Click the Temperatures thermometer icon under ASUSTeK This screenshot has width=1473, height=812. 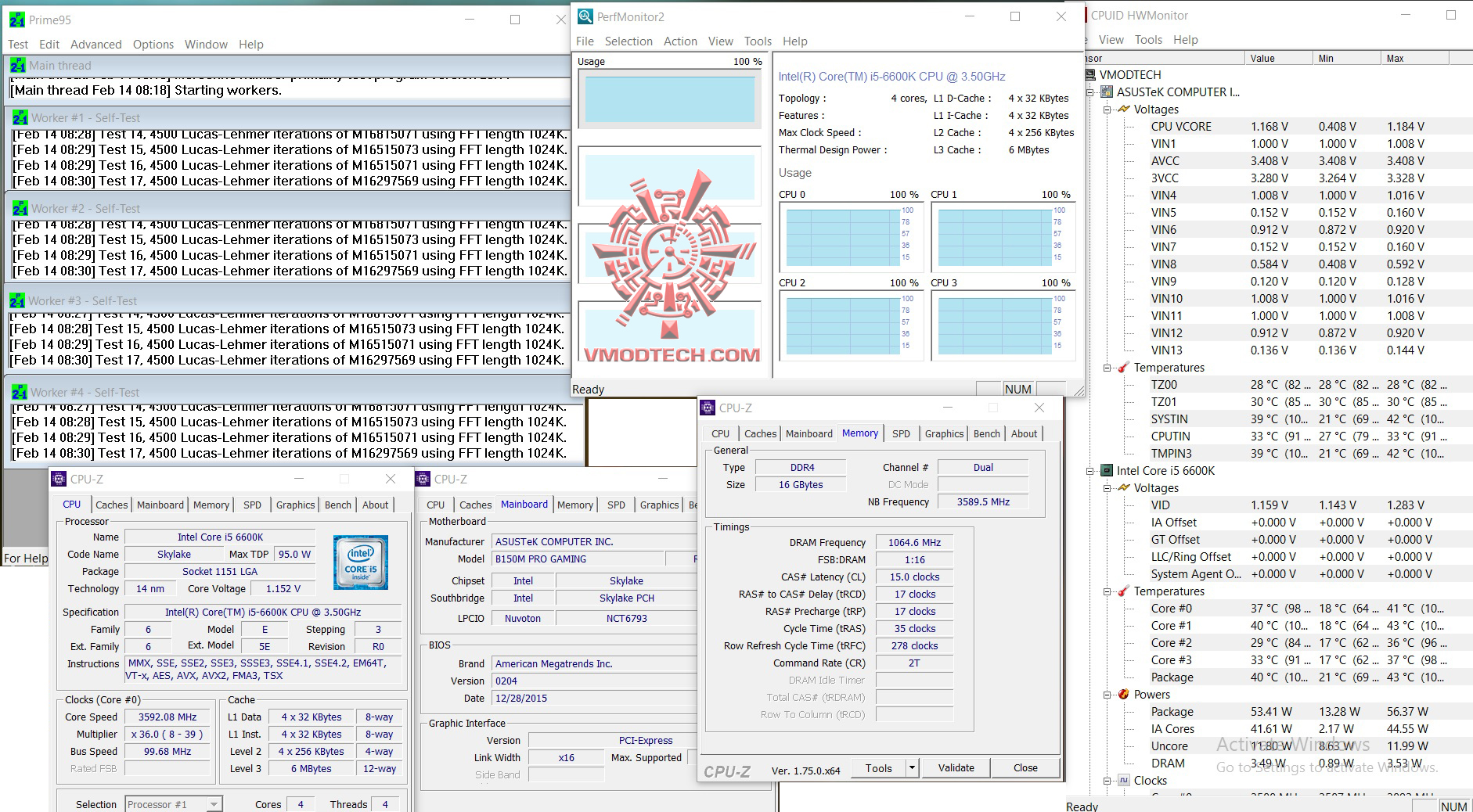click(x=1123, y=368)
